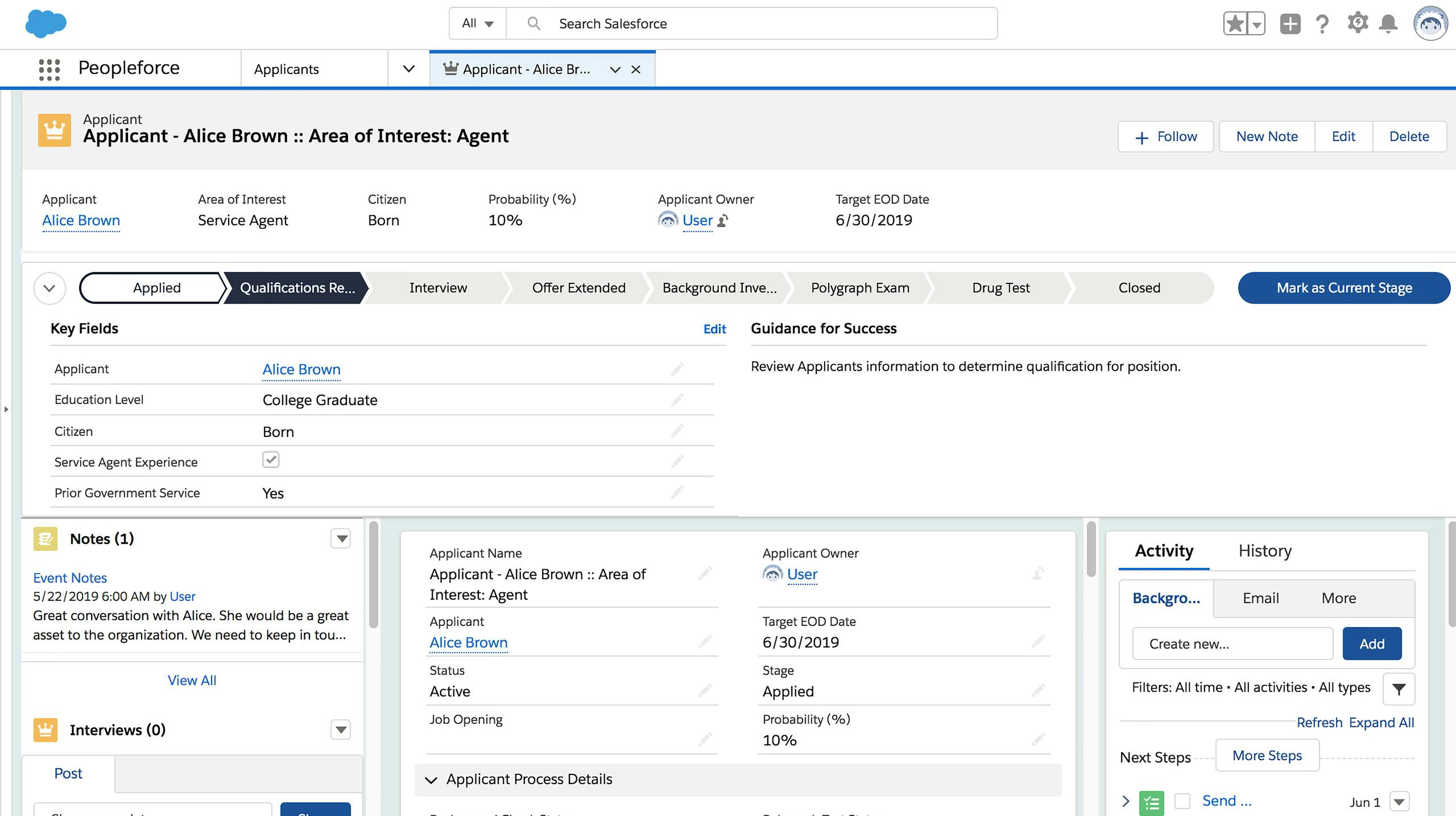The height and width of the screenshot is (816, 1456).
Task: Click the Add activity button
Action: [x=1372, y=644]
